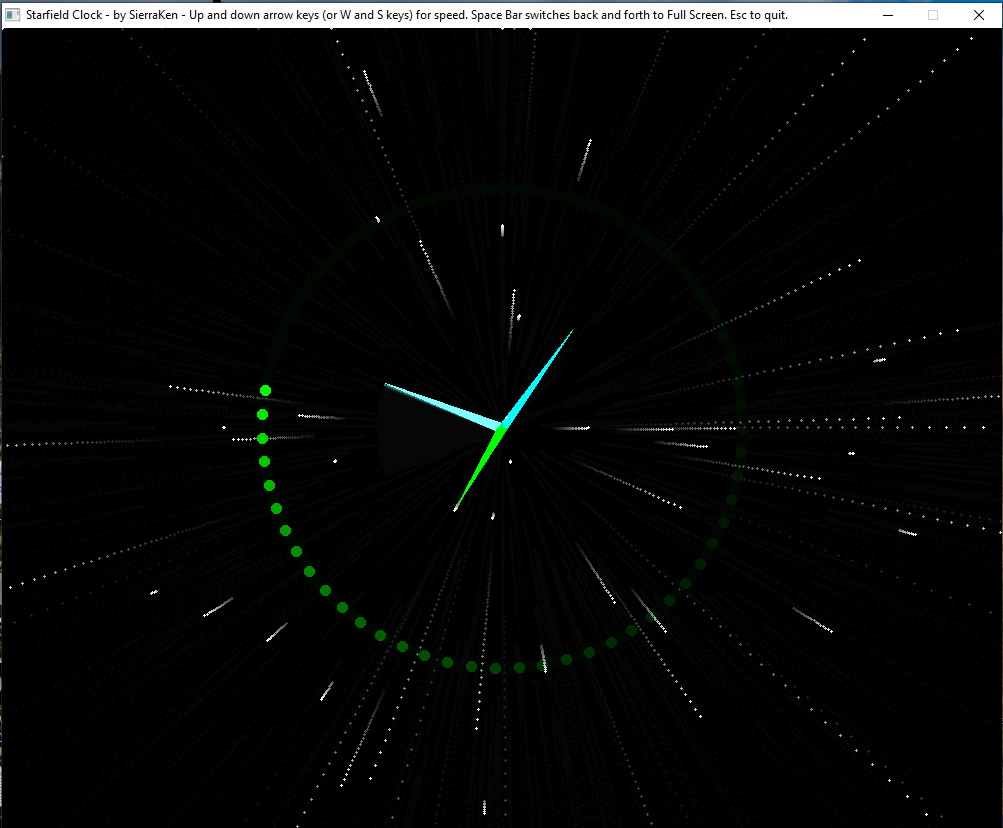
Task: Click the title bar text by SierraKen
Action: [x=400, y=15]
